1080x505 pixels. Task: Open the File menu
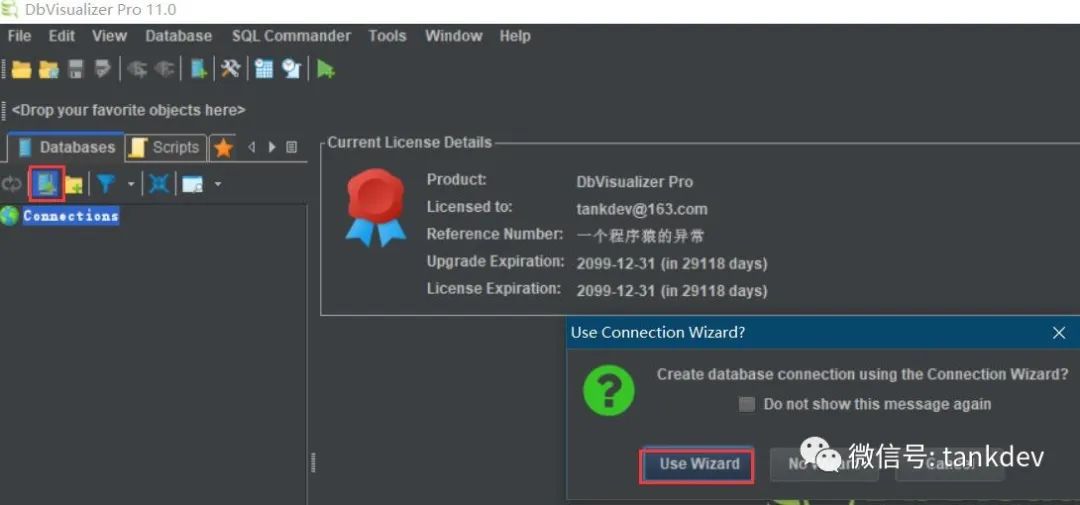19,36
